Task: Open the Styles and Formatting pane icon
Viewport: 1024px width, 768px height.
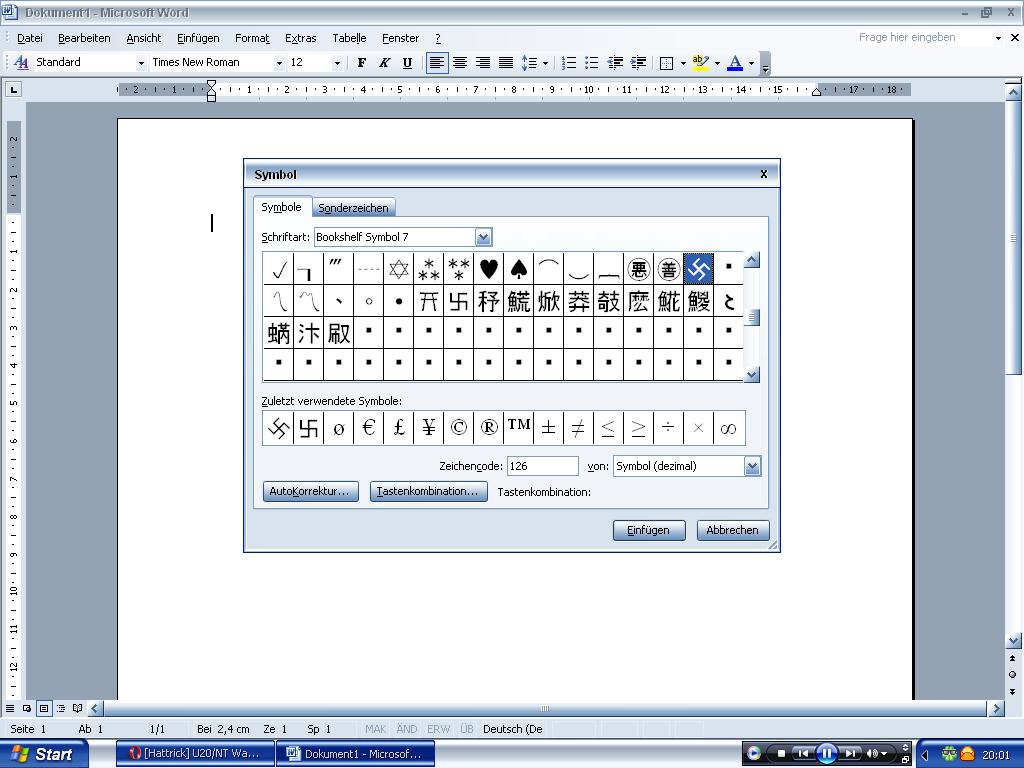Action: point(21,63)
